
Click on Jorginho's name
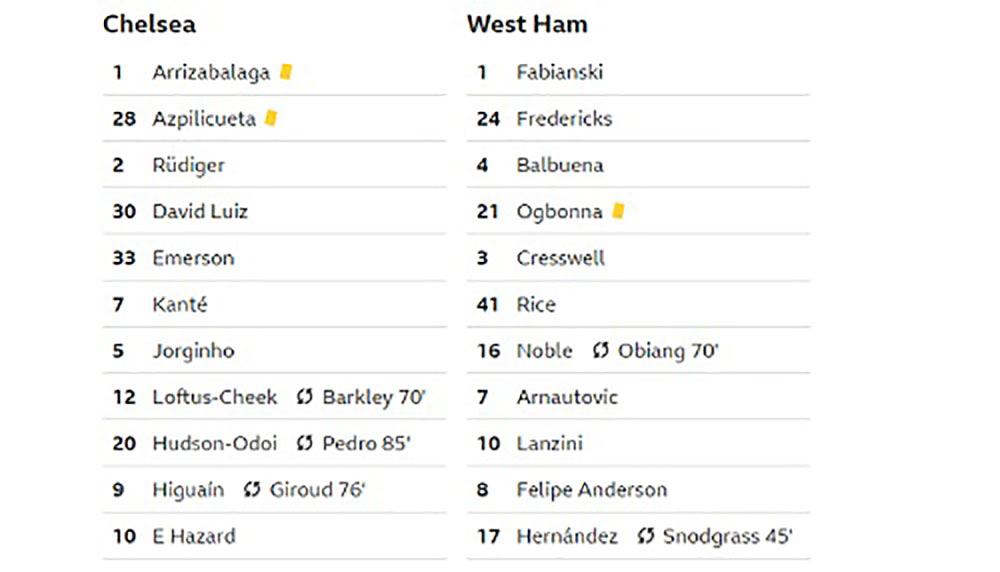coord(193,351)
